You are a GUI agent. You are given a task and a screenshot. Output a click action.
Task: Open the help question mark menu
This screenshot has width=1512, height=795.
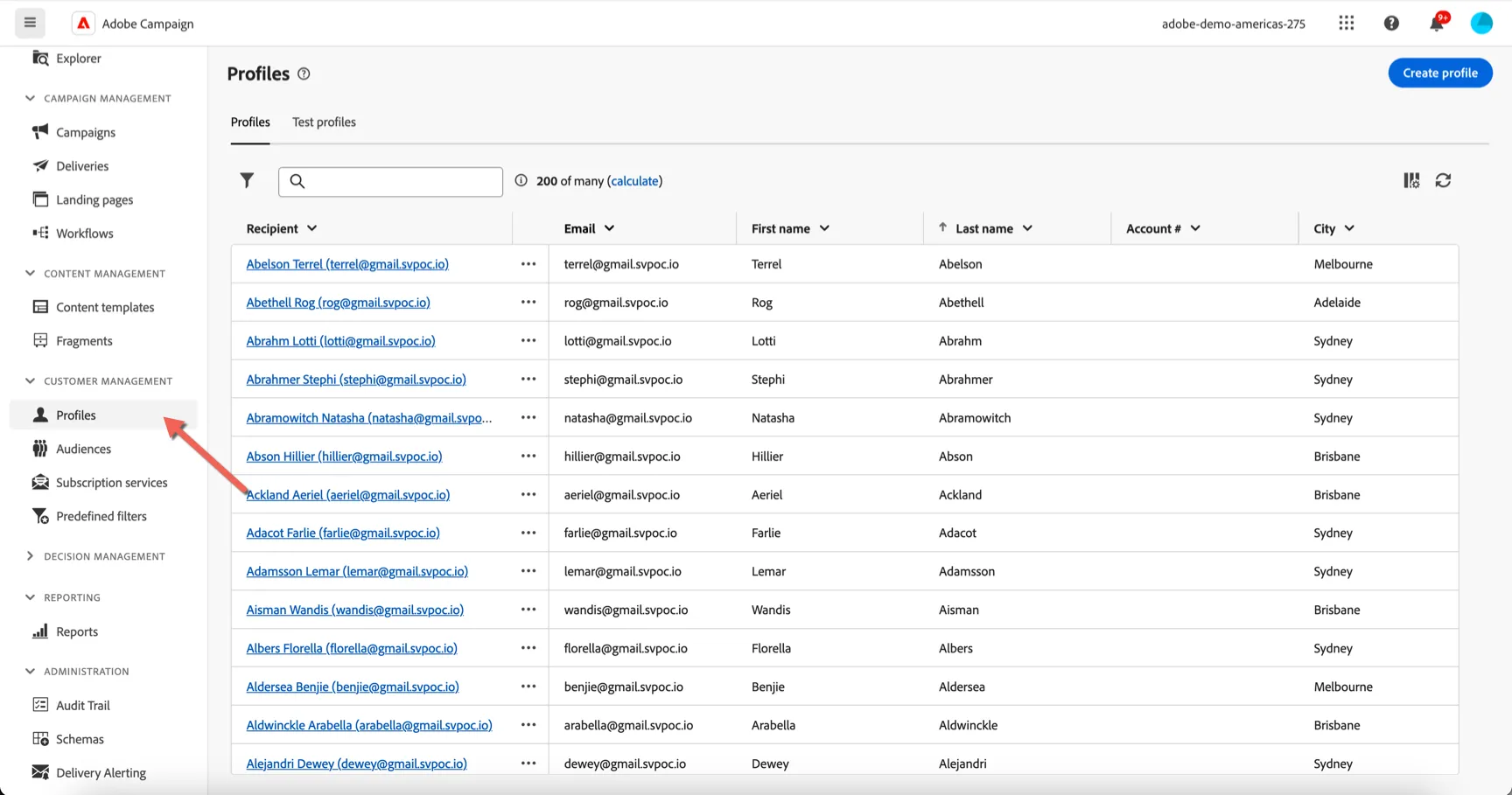(x=1391, y=23)
